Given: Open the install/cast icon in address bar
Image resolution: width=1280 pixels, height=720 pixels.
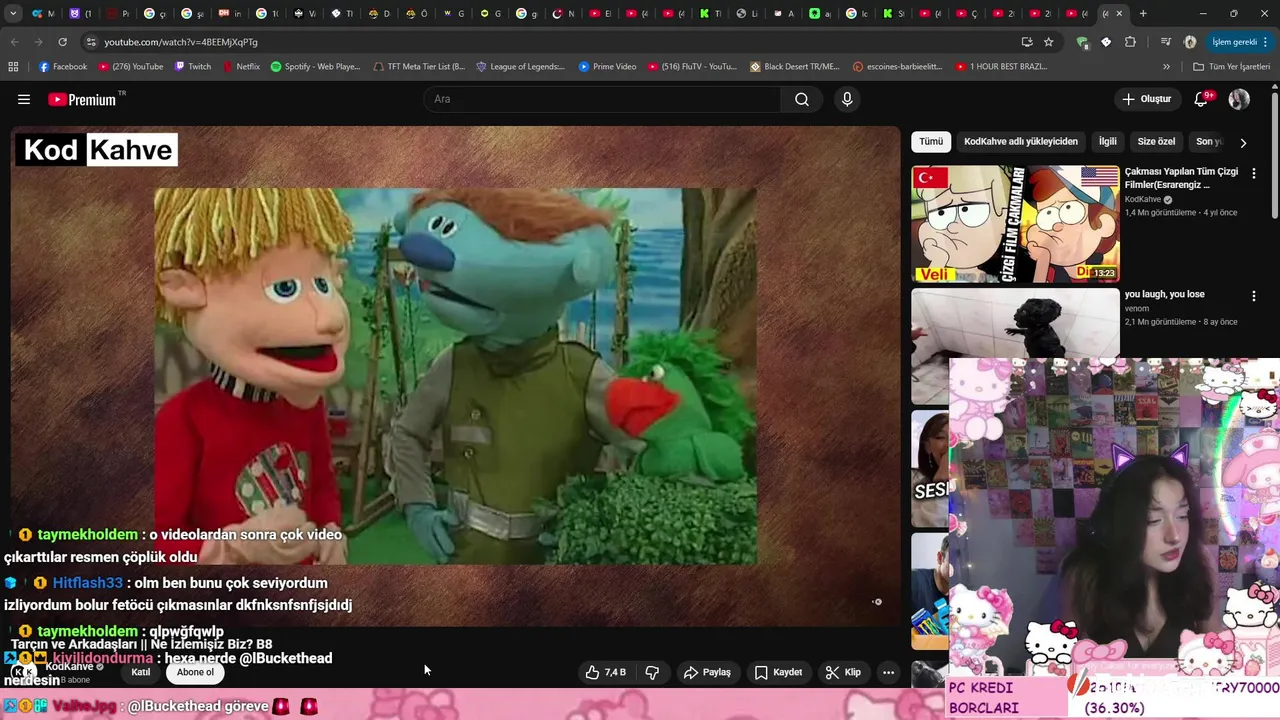Looking at the screenshot, I should pos(1026,42).
